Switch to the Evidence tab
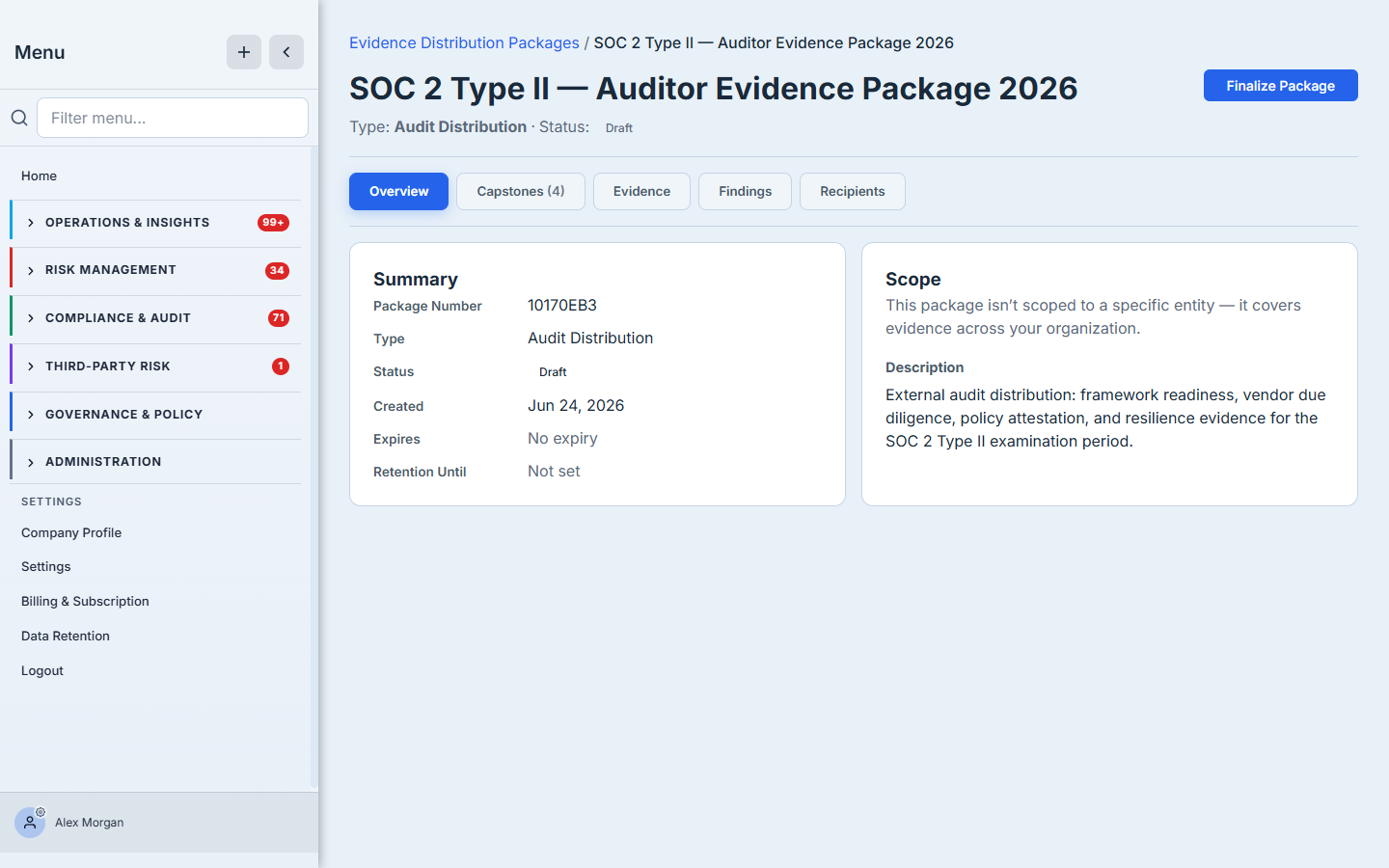Image resolution: width=1389 pixels, height=868 pixels. pos(641,191)
